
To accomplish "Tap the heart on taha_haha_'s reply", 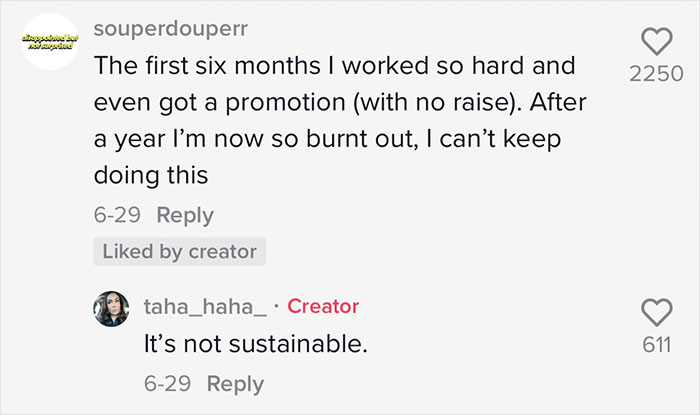I will [x=657, y=314].
